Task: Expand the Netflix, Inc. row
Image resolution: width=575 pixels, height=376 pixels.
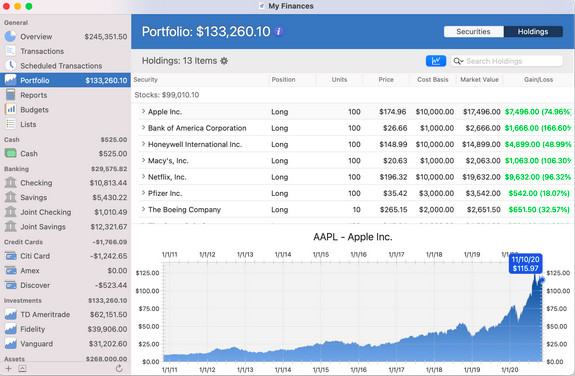Action: (x=143, y=176)
